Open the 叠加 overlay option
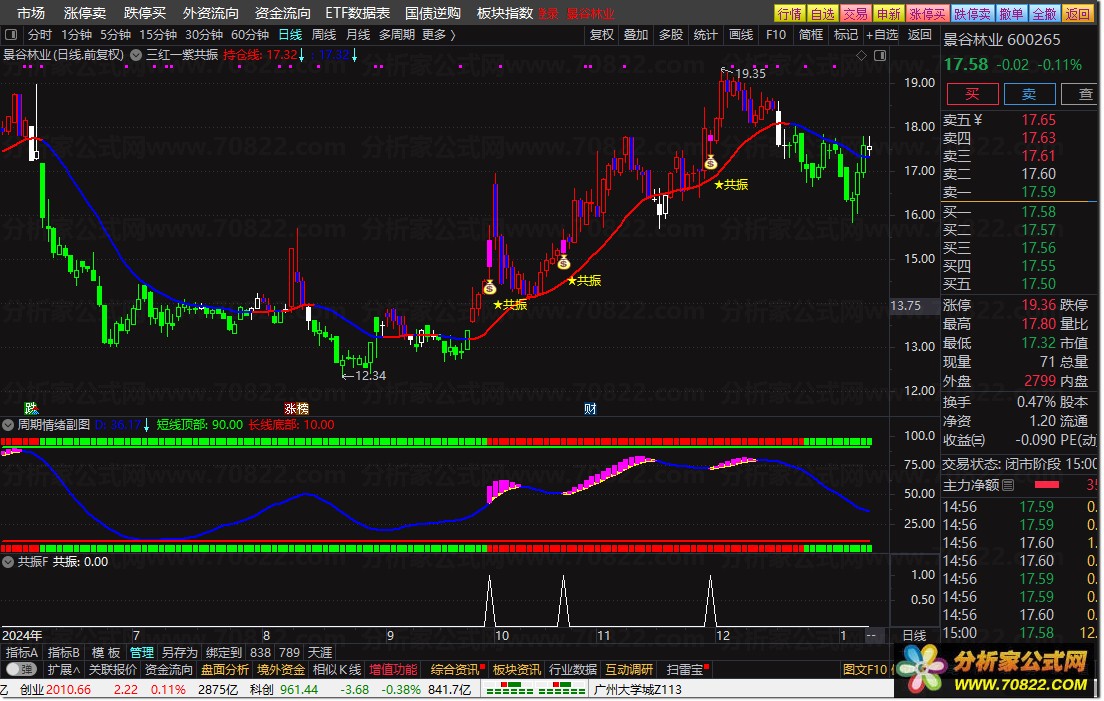This screenshot has width=1104, height=701. (x=636, y=34)
